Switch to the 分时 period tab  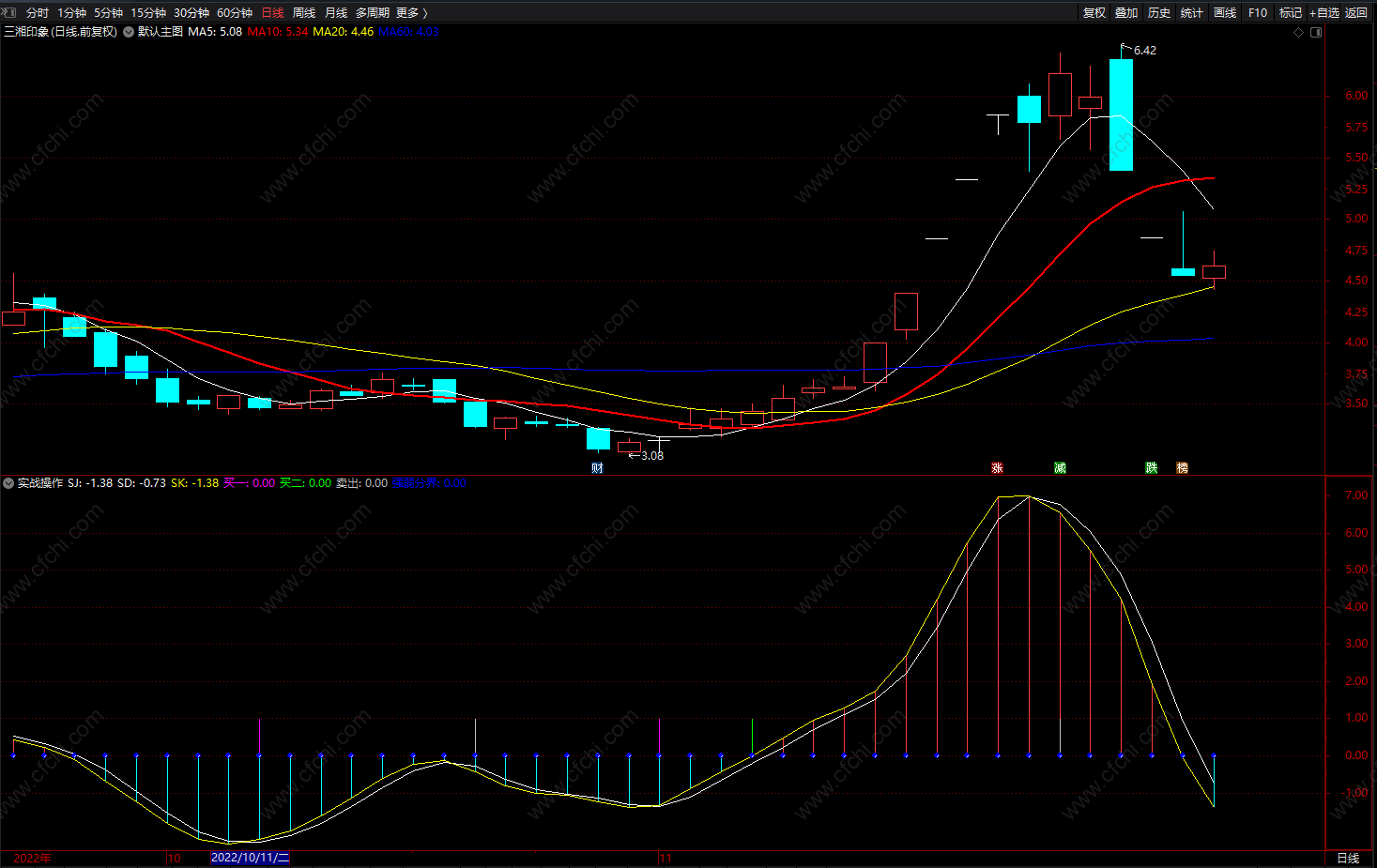pos(37,12)
